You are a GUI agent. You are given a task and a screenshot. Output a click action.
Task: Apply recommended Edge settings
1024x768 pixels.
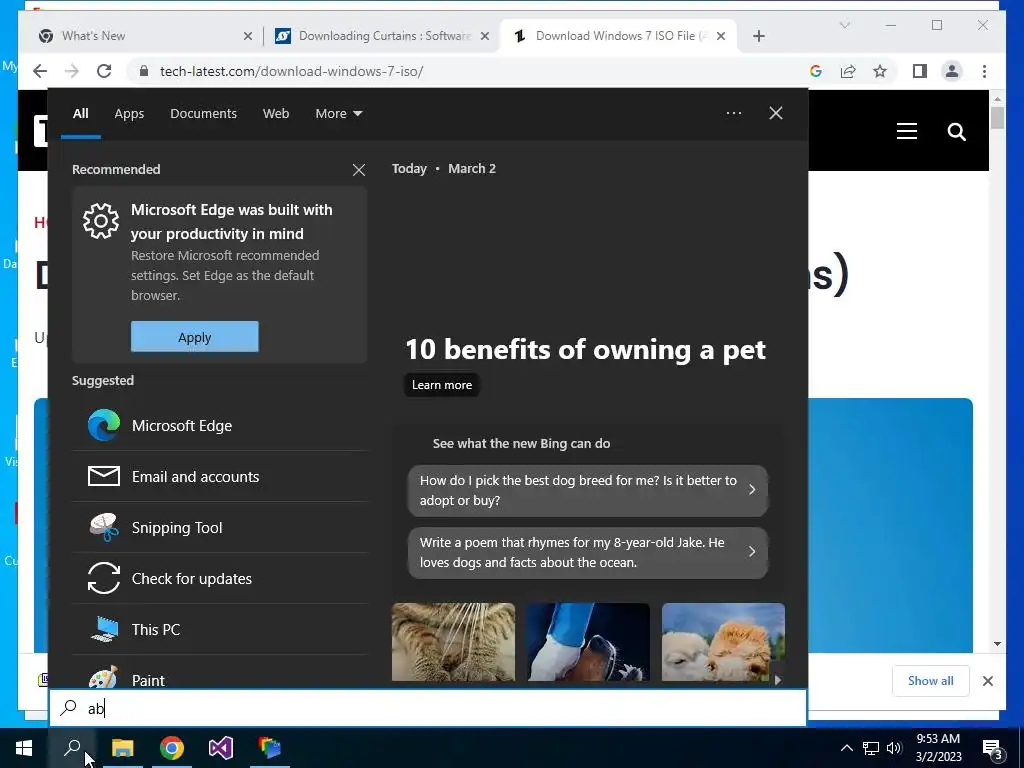click(195, 337)
